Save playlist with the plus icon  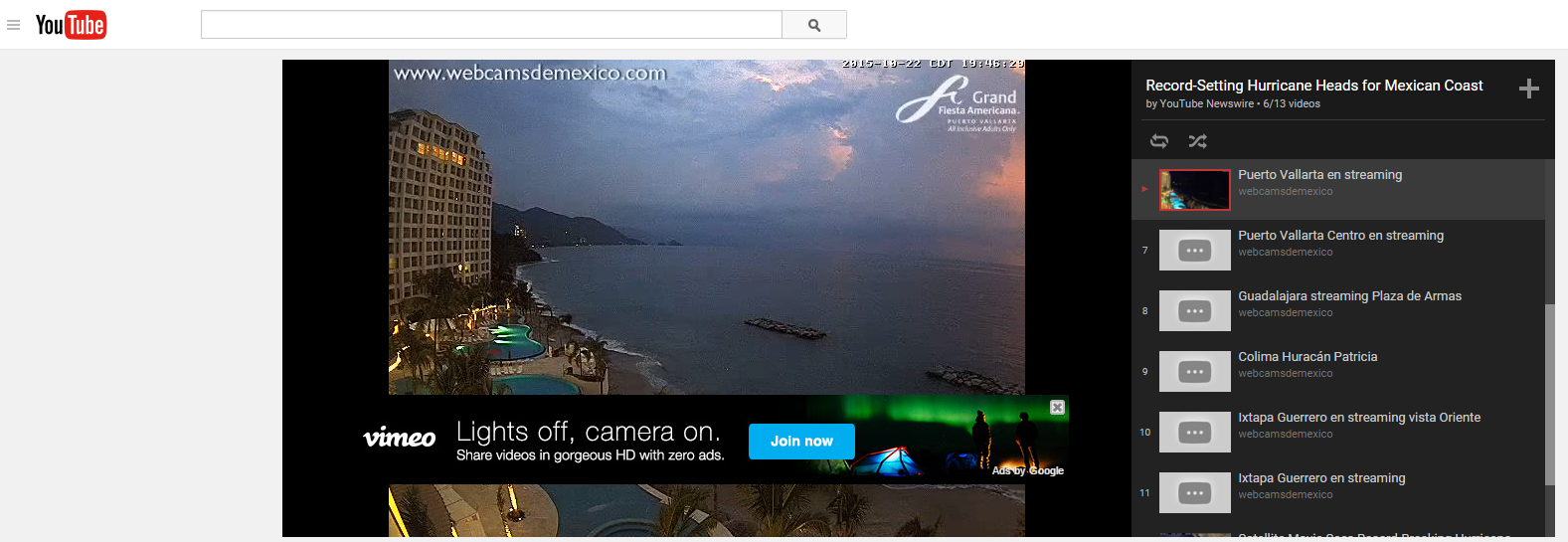coord(1529,90)
